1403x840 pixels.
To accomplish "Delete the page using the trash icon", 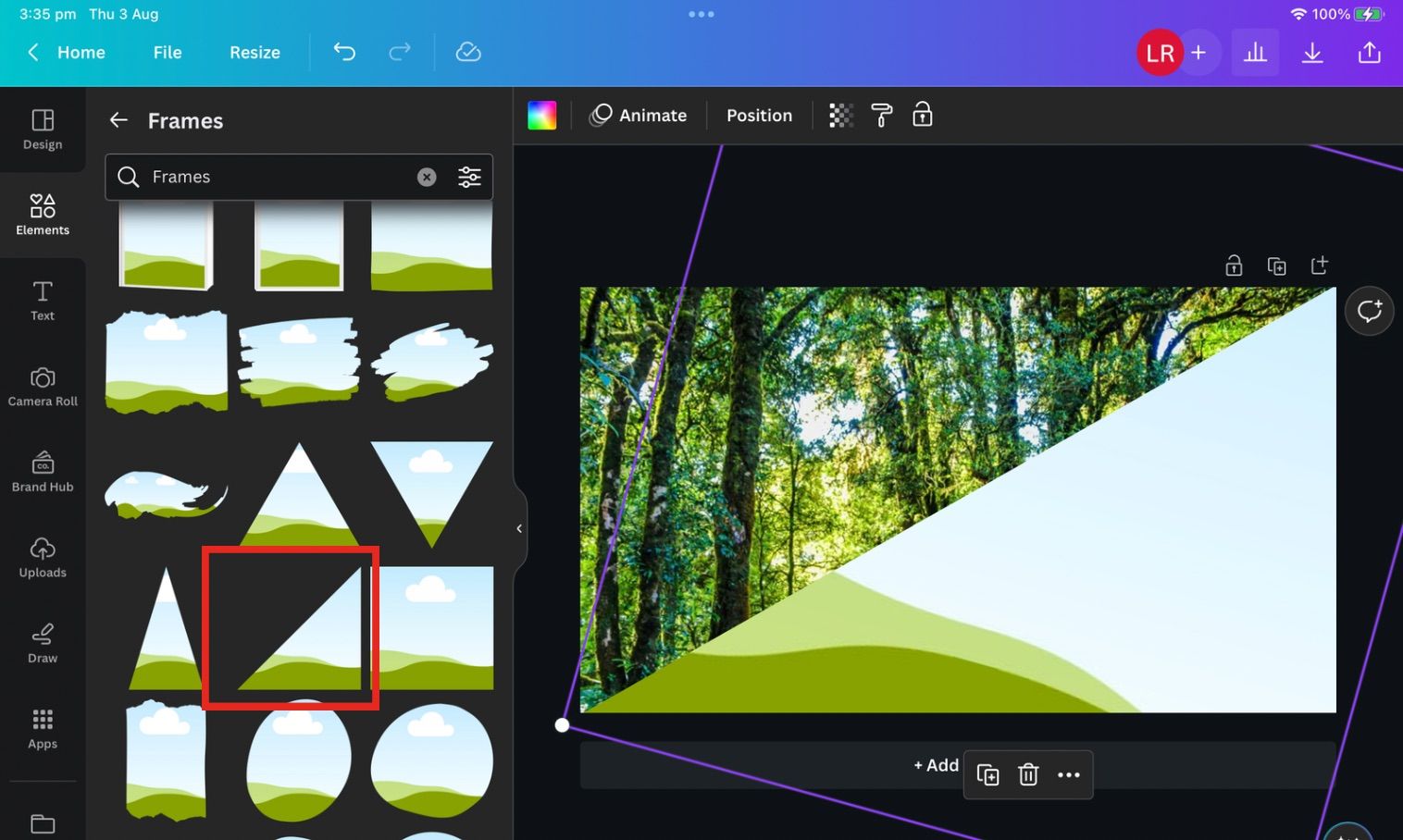I will (1027, 774).
